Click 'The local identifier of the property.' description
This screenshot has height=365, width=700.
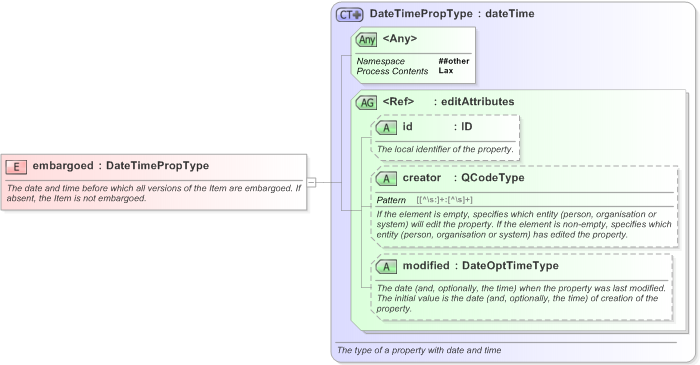(445, 149)
